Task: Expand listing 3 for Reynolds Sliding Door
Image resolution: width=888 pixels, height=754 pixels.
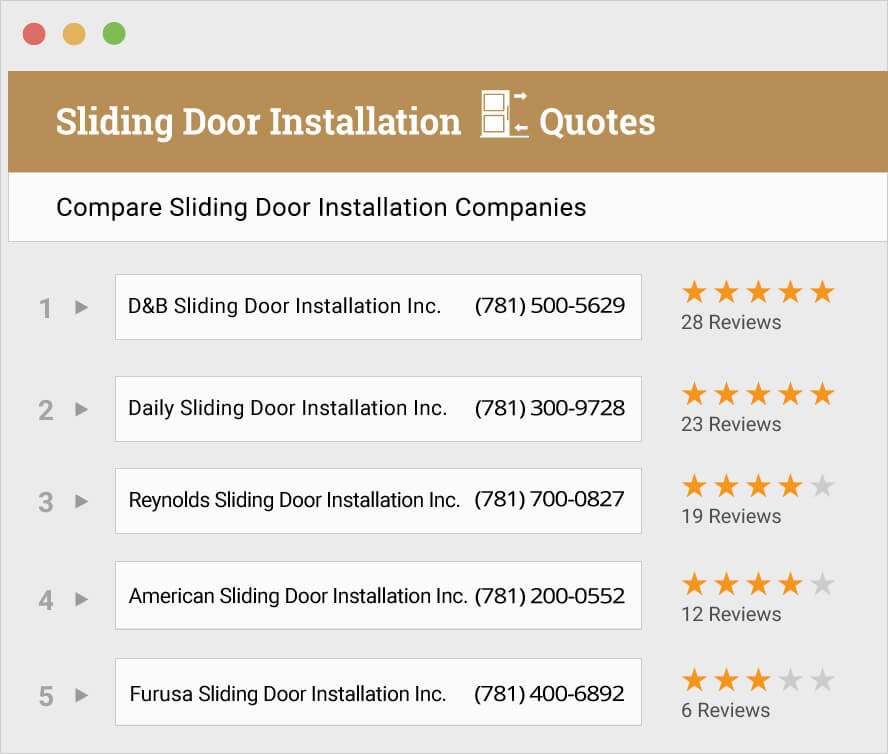Action: point(80,501)
